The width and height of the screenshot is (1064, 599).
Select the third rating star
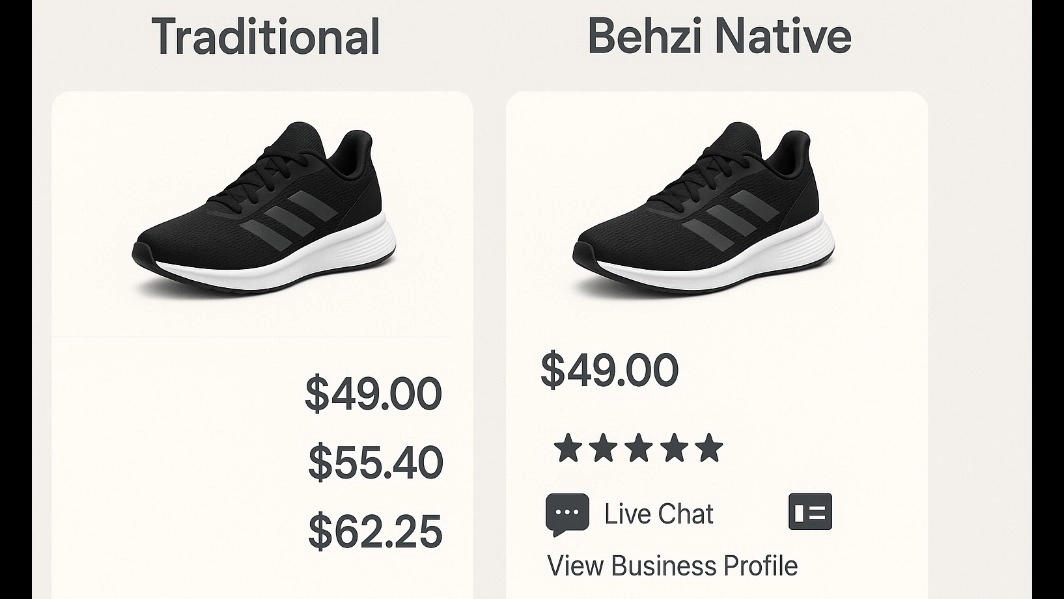coord(639,448)
